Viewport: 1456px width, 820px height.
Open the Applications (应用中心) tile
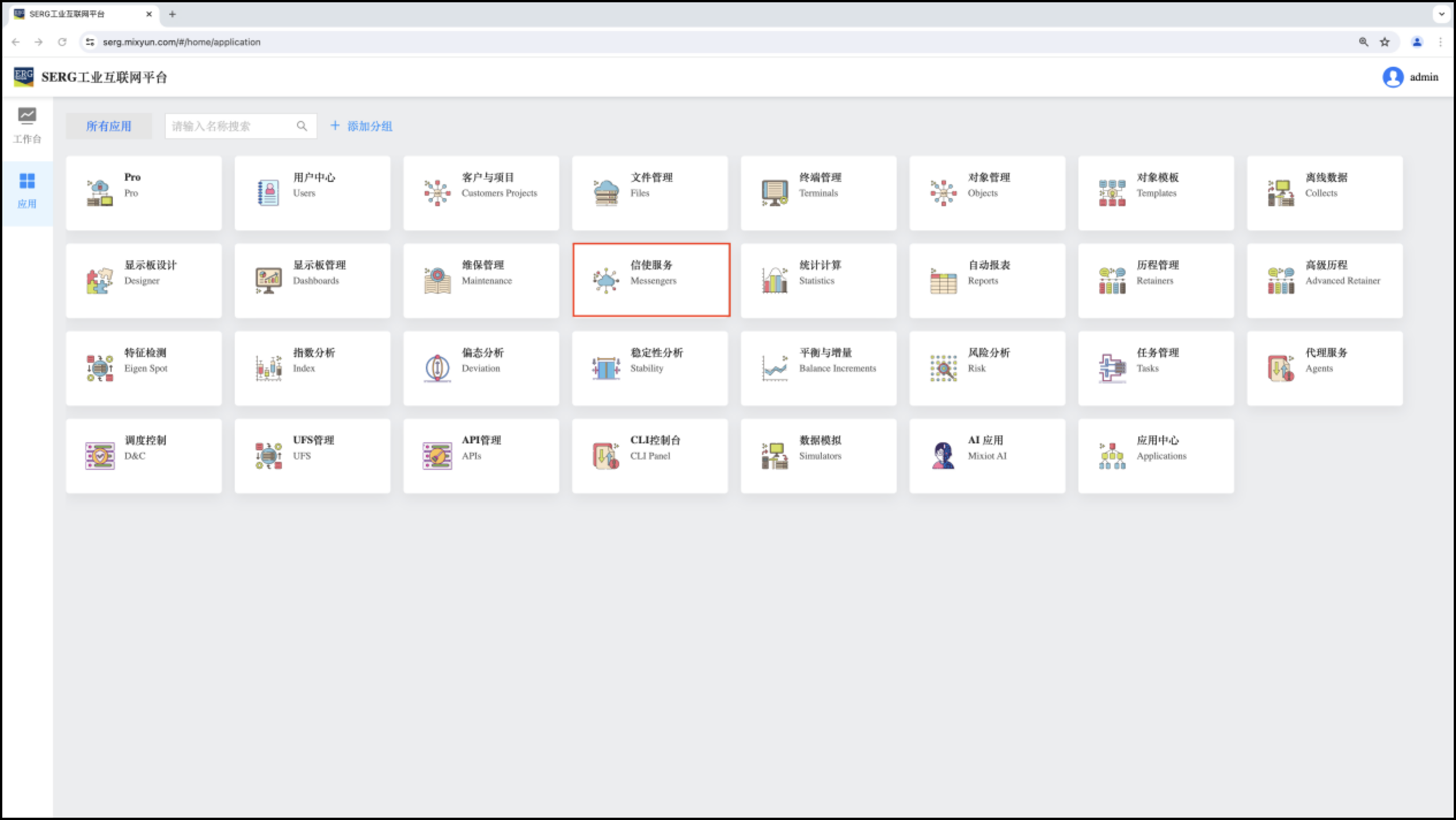1156,455
